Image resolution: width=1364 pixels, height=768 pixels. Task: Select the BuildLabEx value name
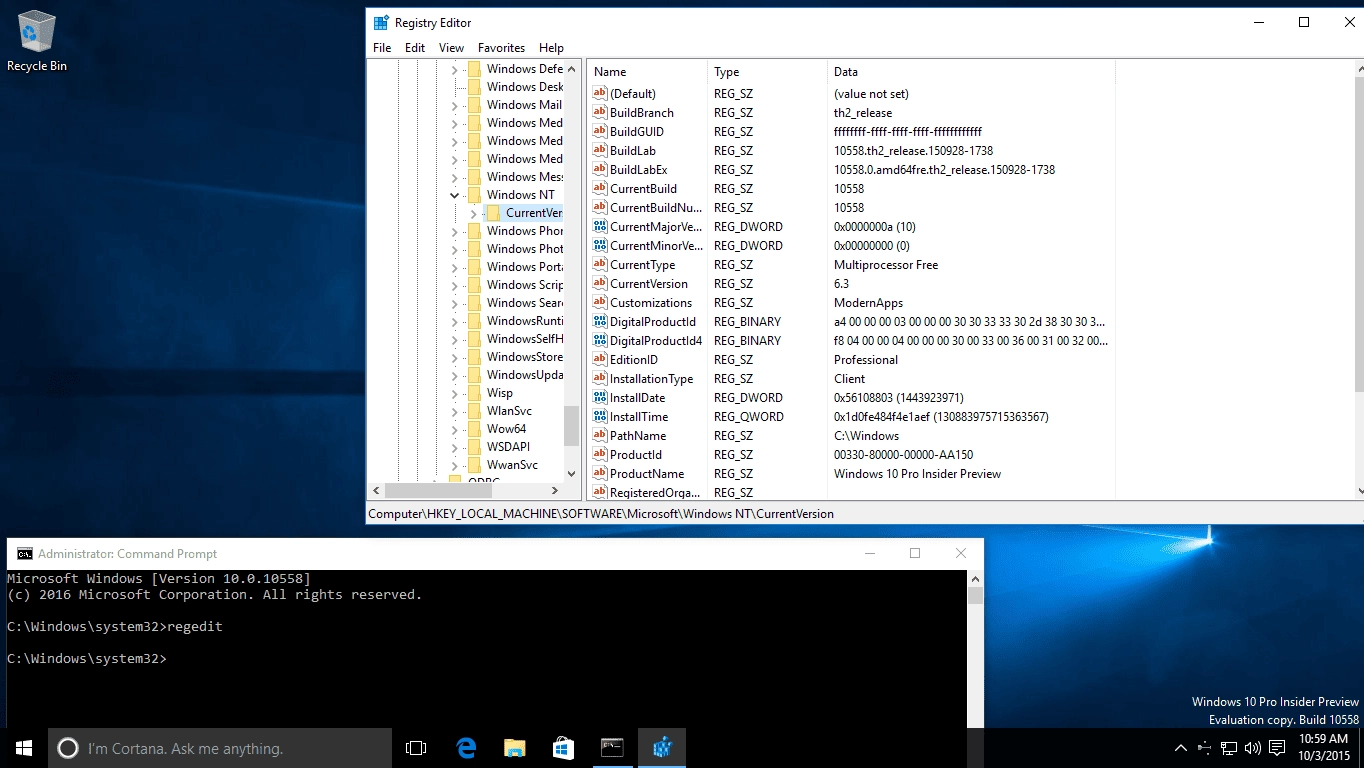click(x=638, y=170)
